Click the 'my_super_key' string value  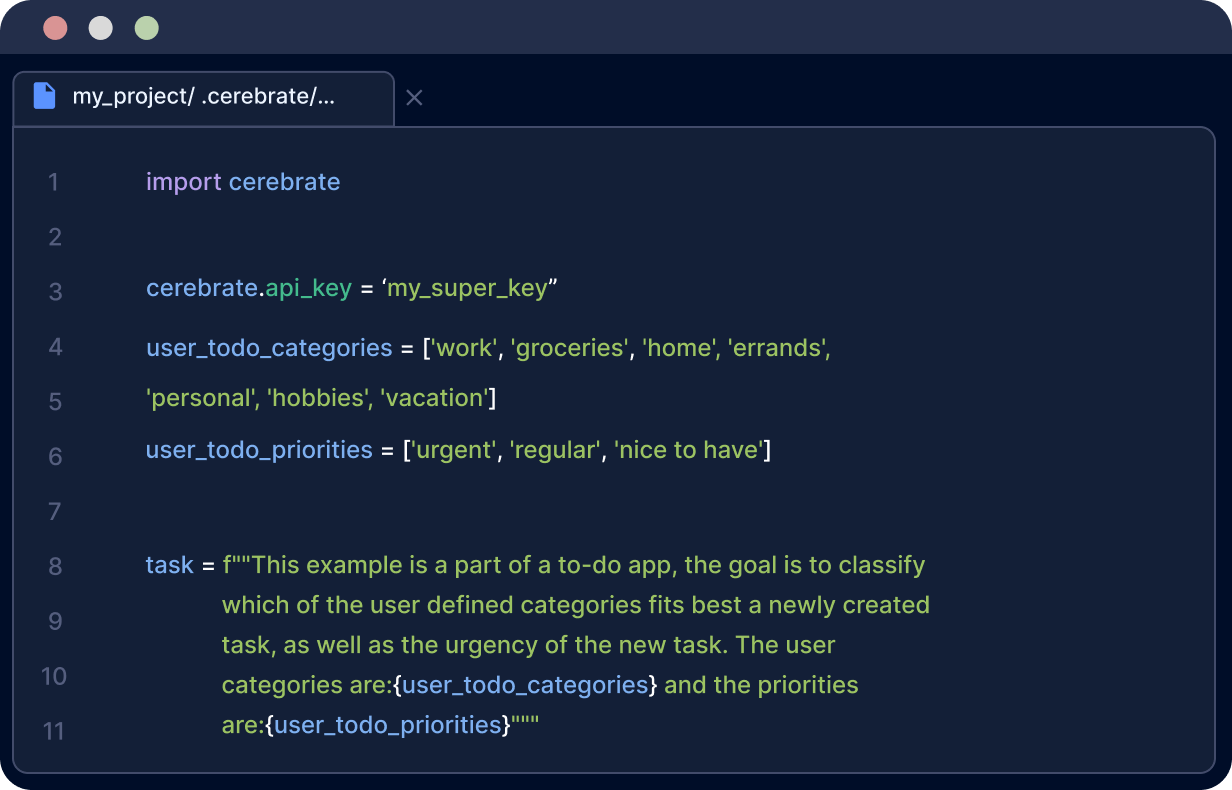point(468,289)
